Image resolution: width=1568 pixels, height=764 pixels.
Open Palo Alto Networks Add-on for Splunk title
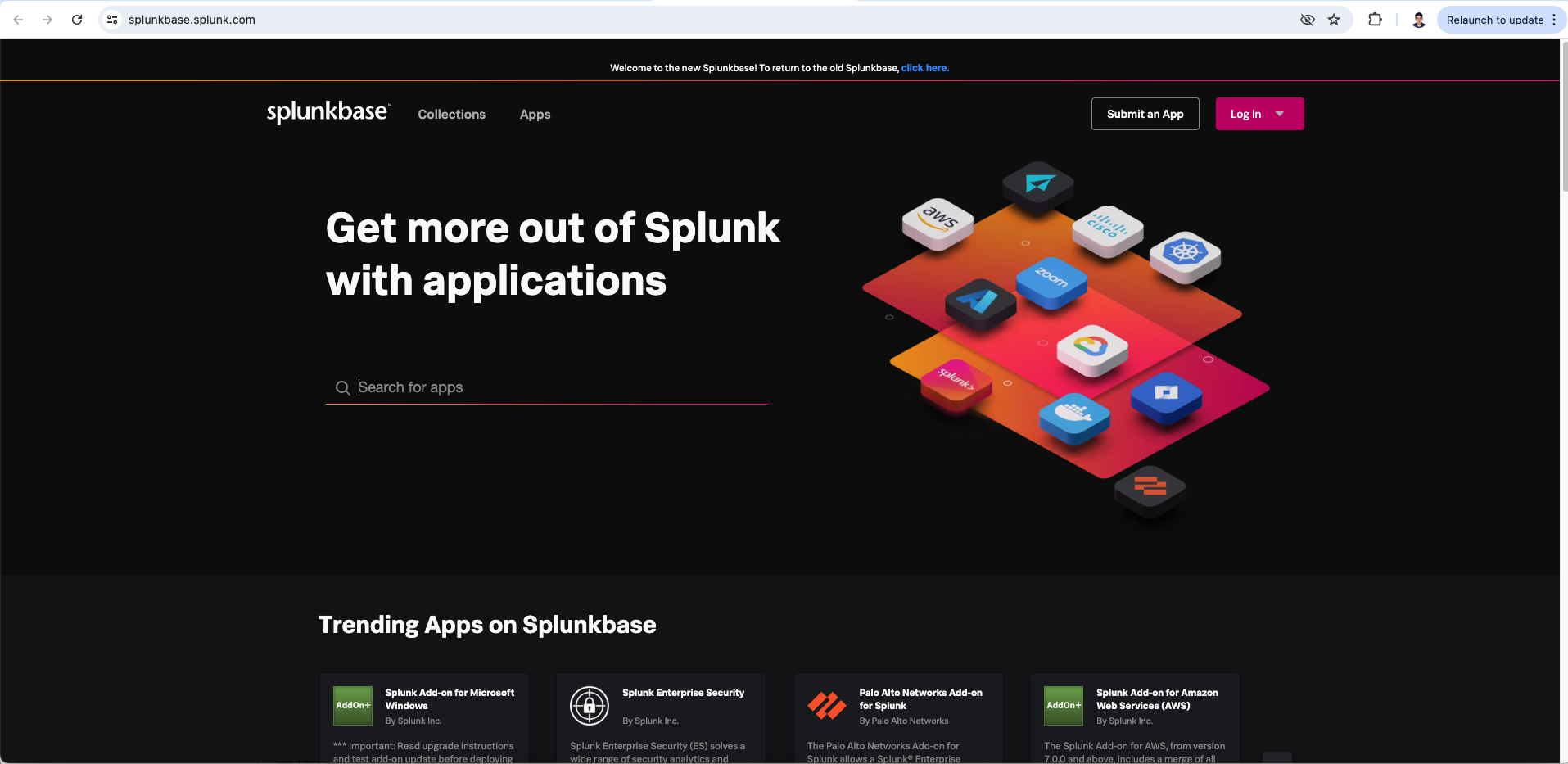coord(921,699)
